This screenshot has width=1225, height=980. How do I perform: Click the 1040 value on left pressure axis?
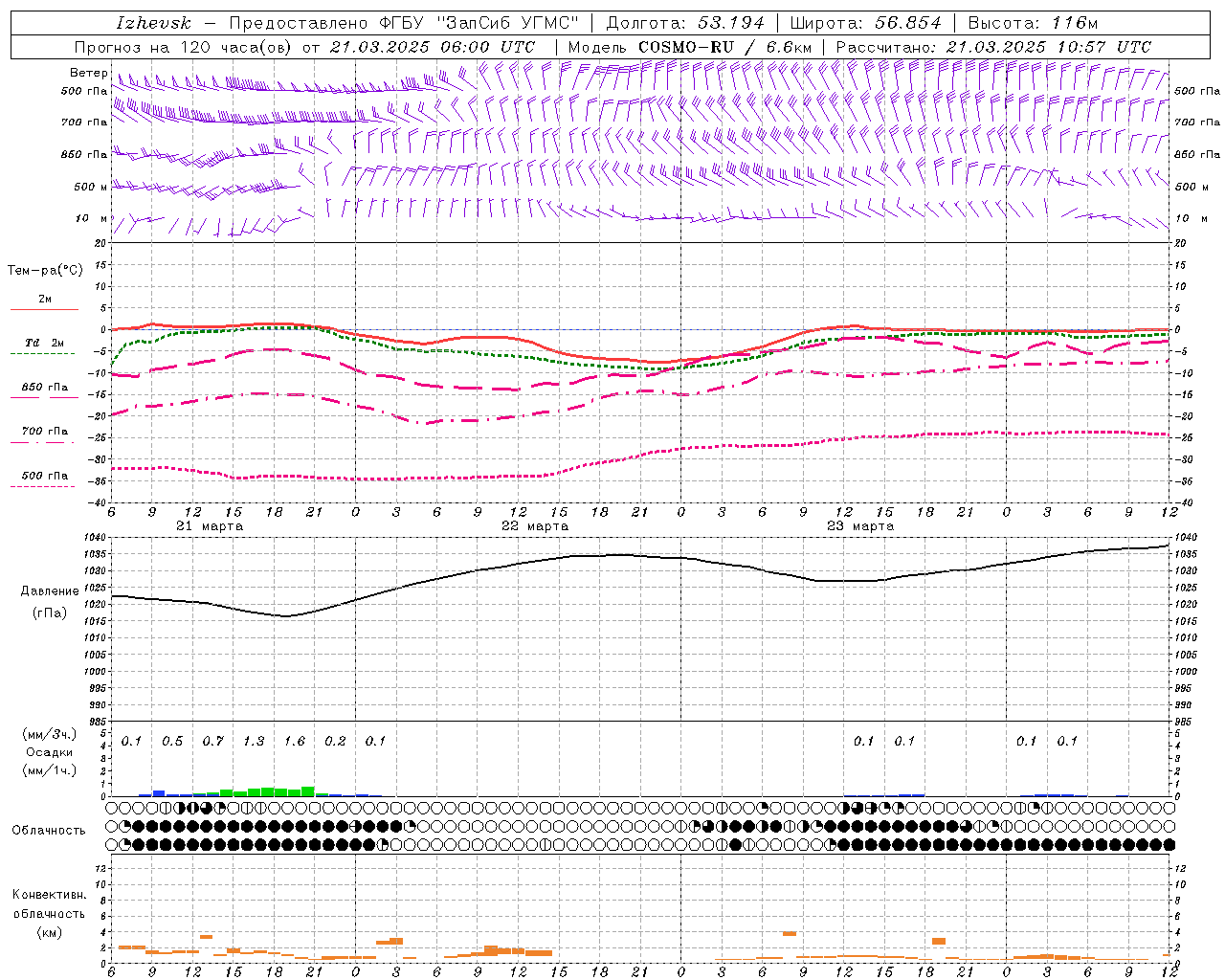[x=97, y=538]
